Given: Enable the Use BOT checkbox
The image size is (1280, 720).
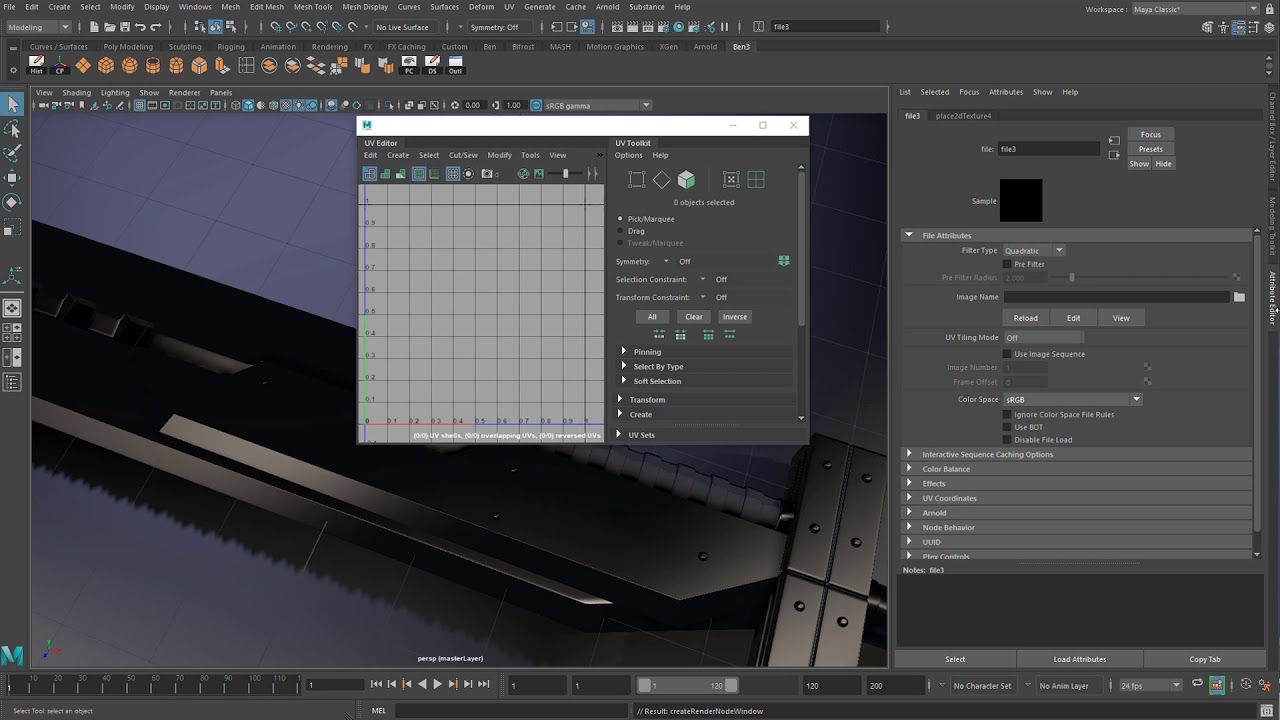Looking at the screenshot, I should tap(1007, 427).
